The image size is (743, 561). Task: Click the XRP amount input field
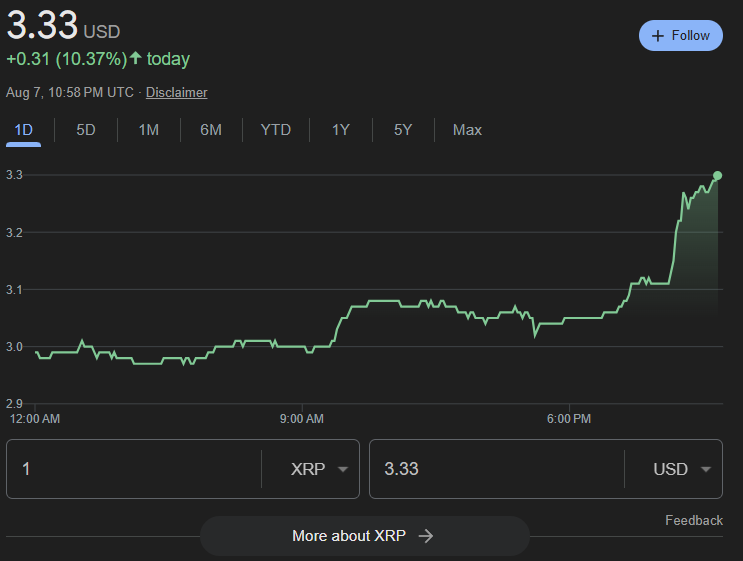point(134,469)
